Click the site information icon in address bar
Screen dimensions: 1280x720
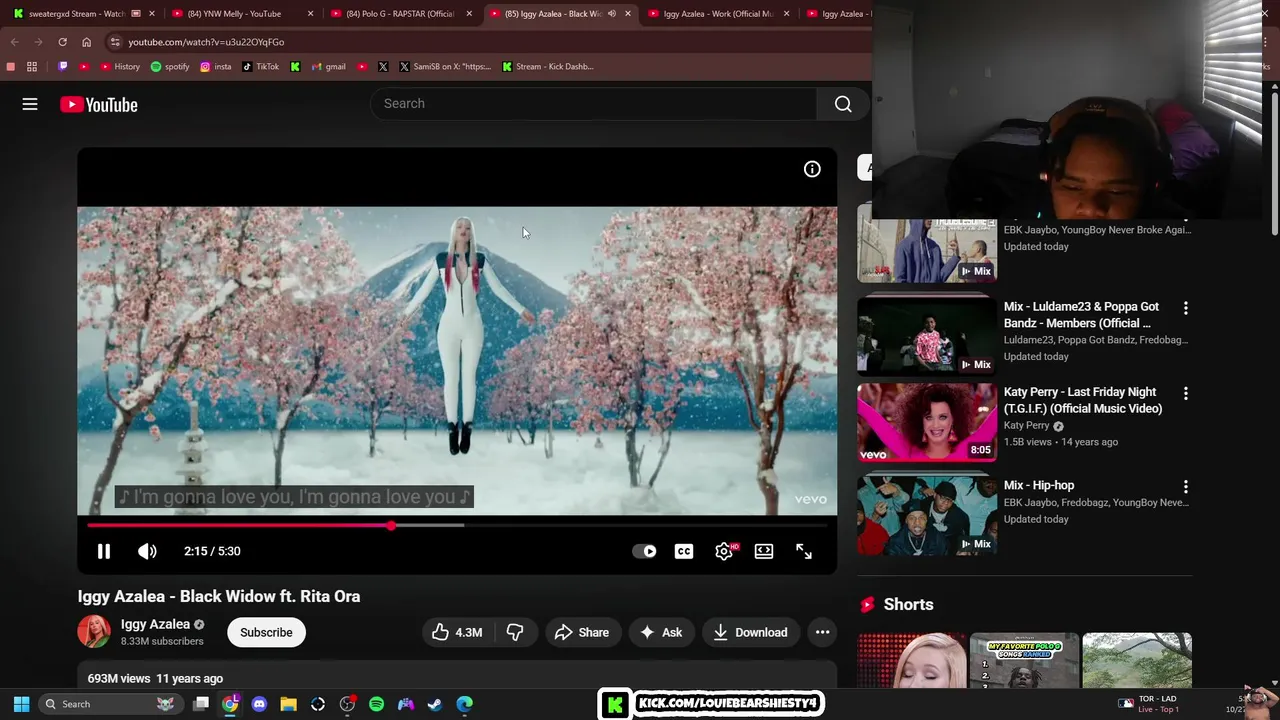pos(115,42)
